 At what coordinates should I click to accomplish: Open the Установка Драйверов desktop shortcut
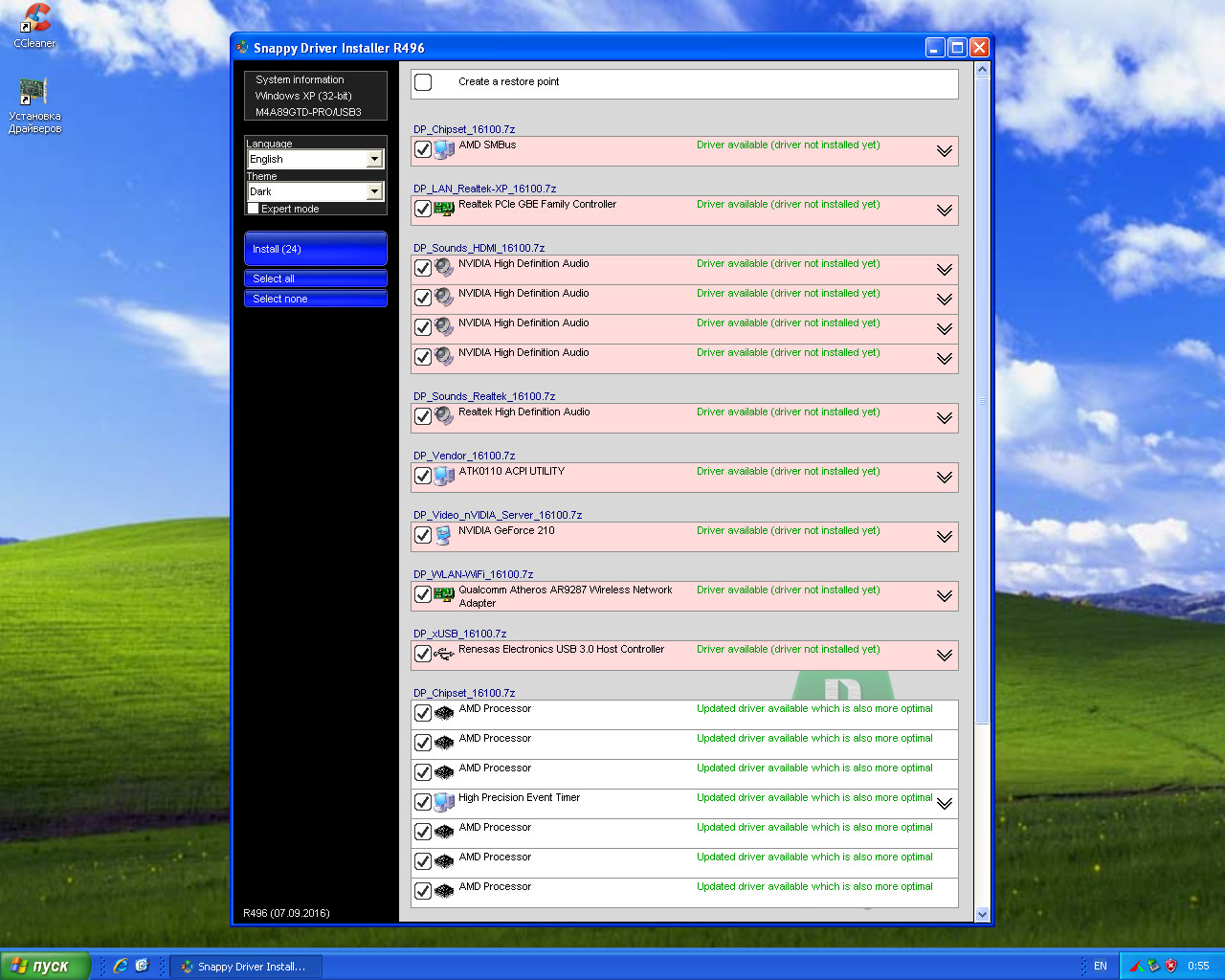[34, 105]
